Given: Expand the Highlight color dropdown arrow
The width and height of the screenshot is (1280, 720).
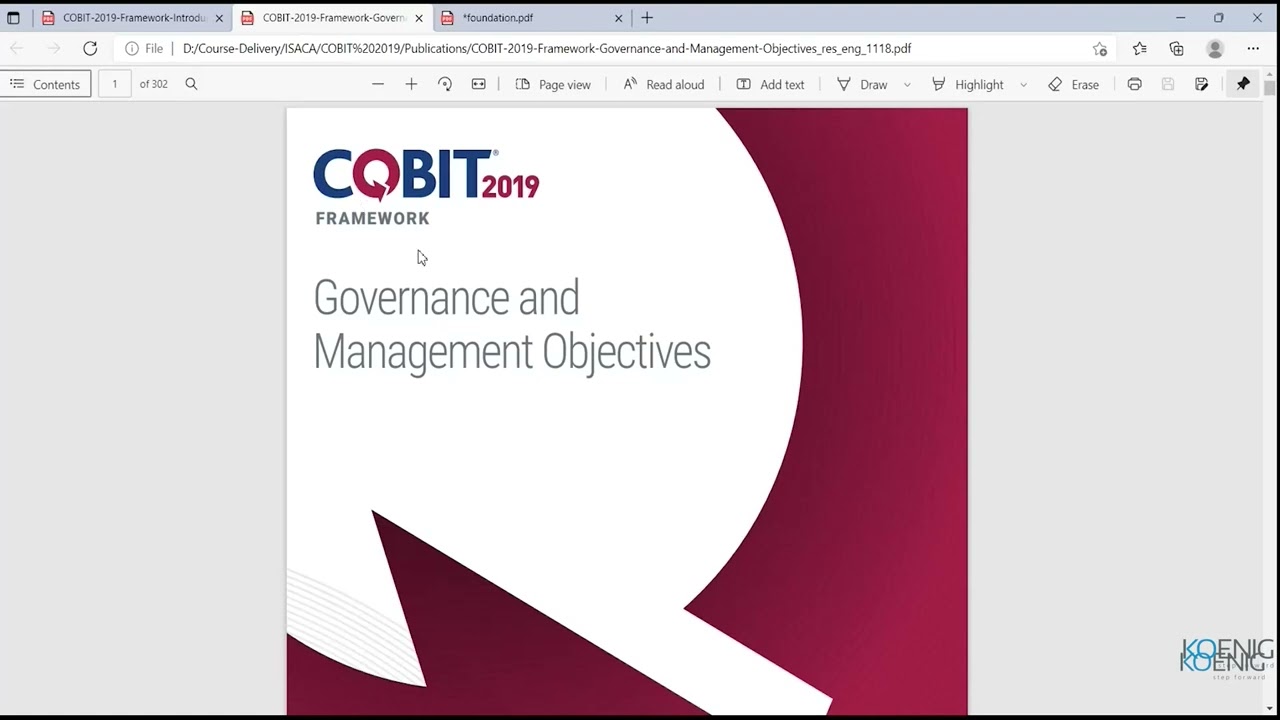Looking at the screenshot, I should 1023,85.
